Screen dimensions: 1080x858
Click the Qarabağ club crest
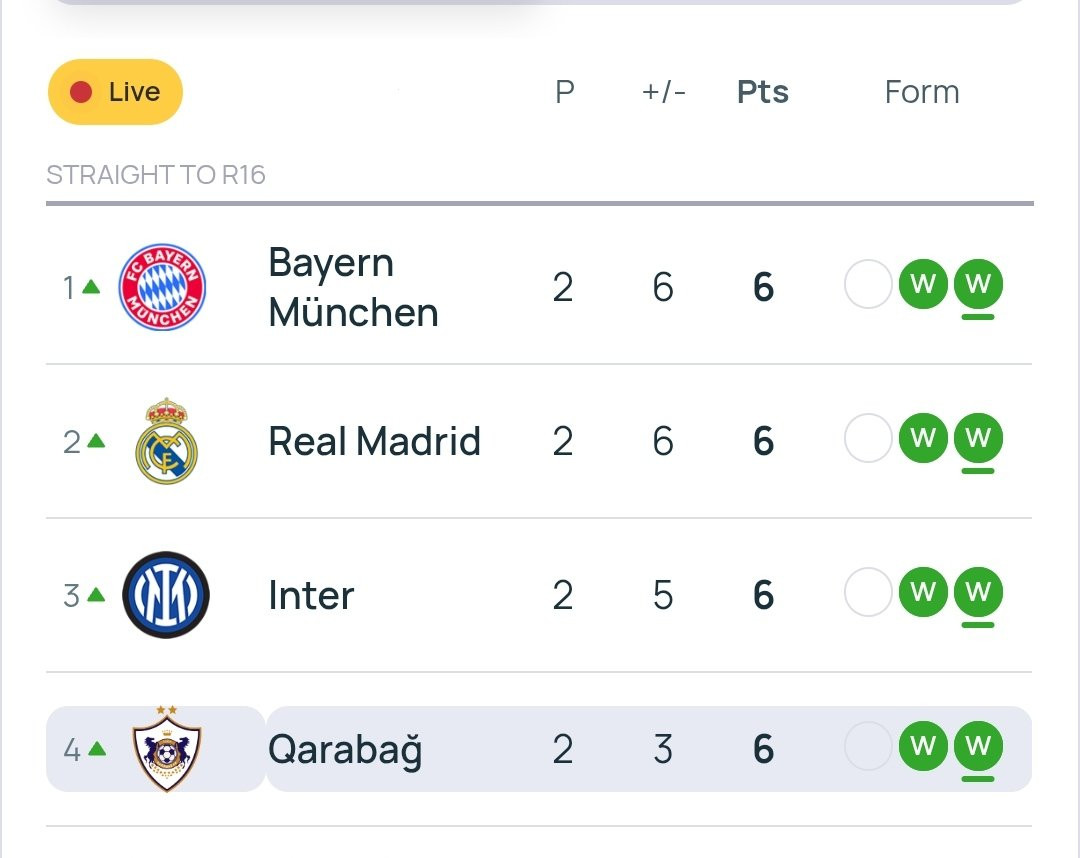click(166, 749)
